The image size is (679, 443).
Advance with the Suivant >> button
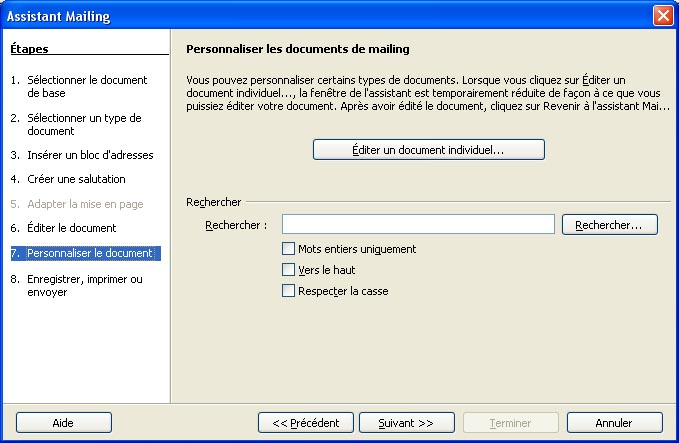406,423
